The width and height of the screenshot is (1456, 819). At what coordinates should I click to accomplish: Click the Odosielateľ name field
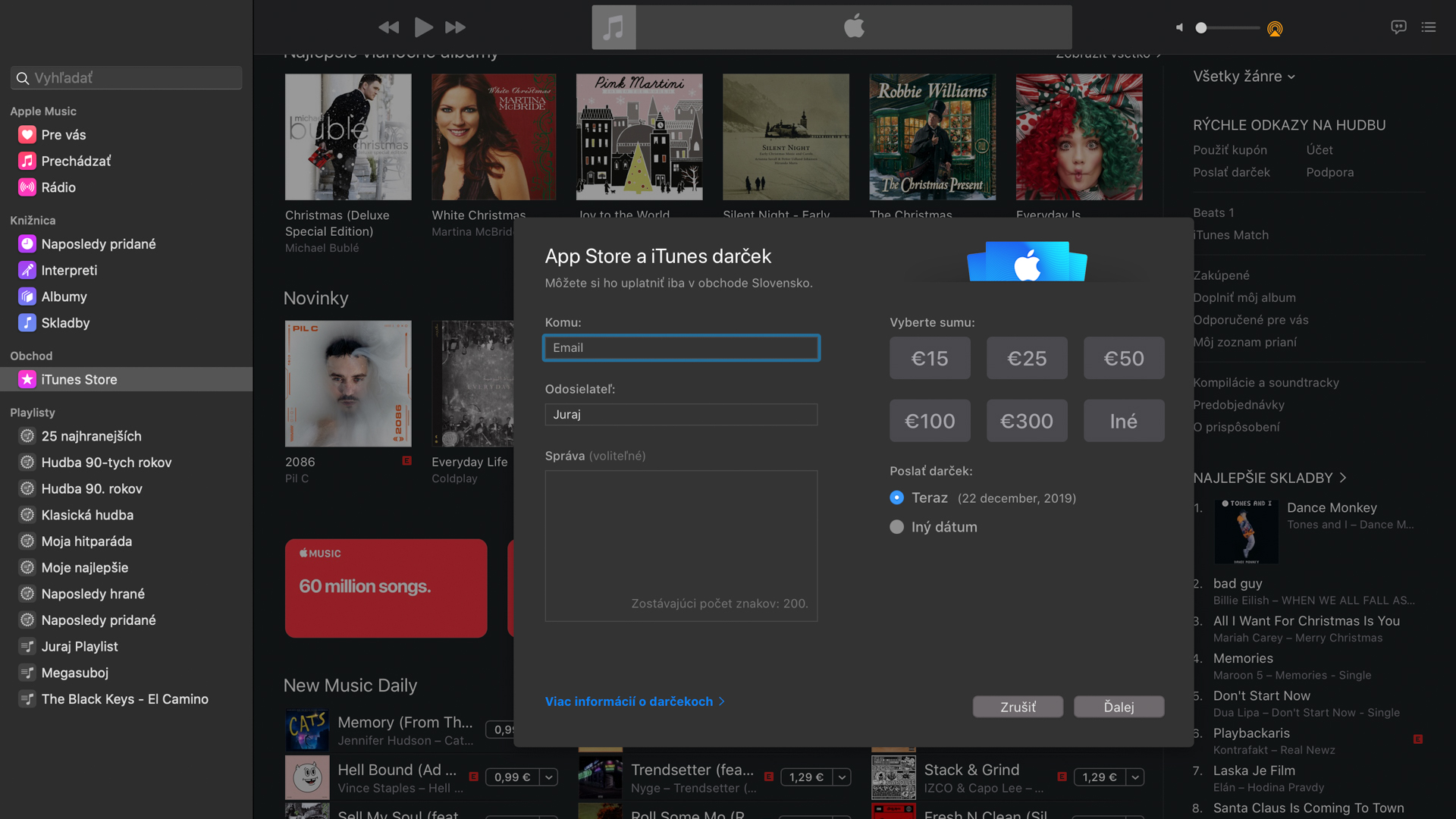tap(681, 415)
